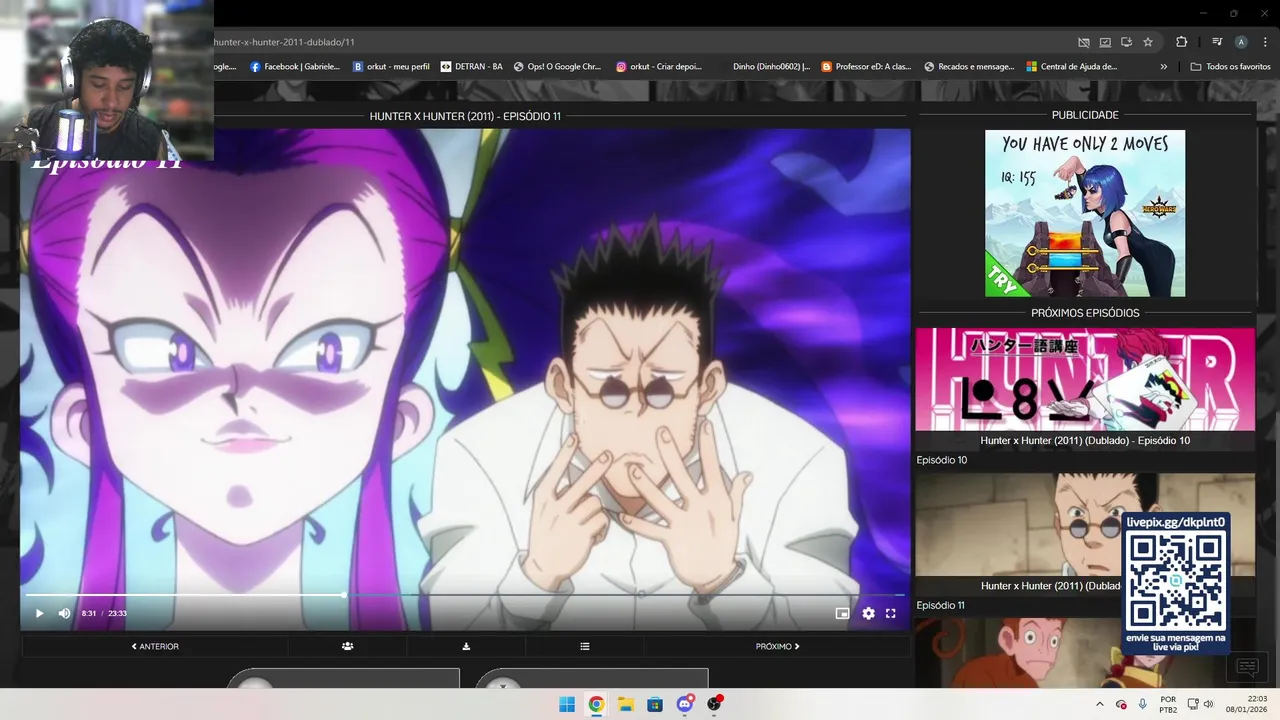Open the episode list icon below player
This screenshot has height=720, width=1280.
point(585,646)
